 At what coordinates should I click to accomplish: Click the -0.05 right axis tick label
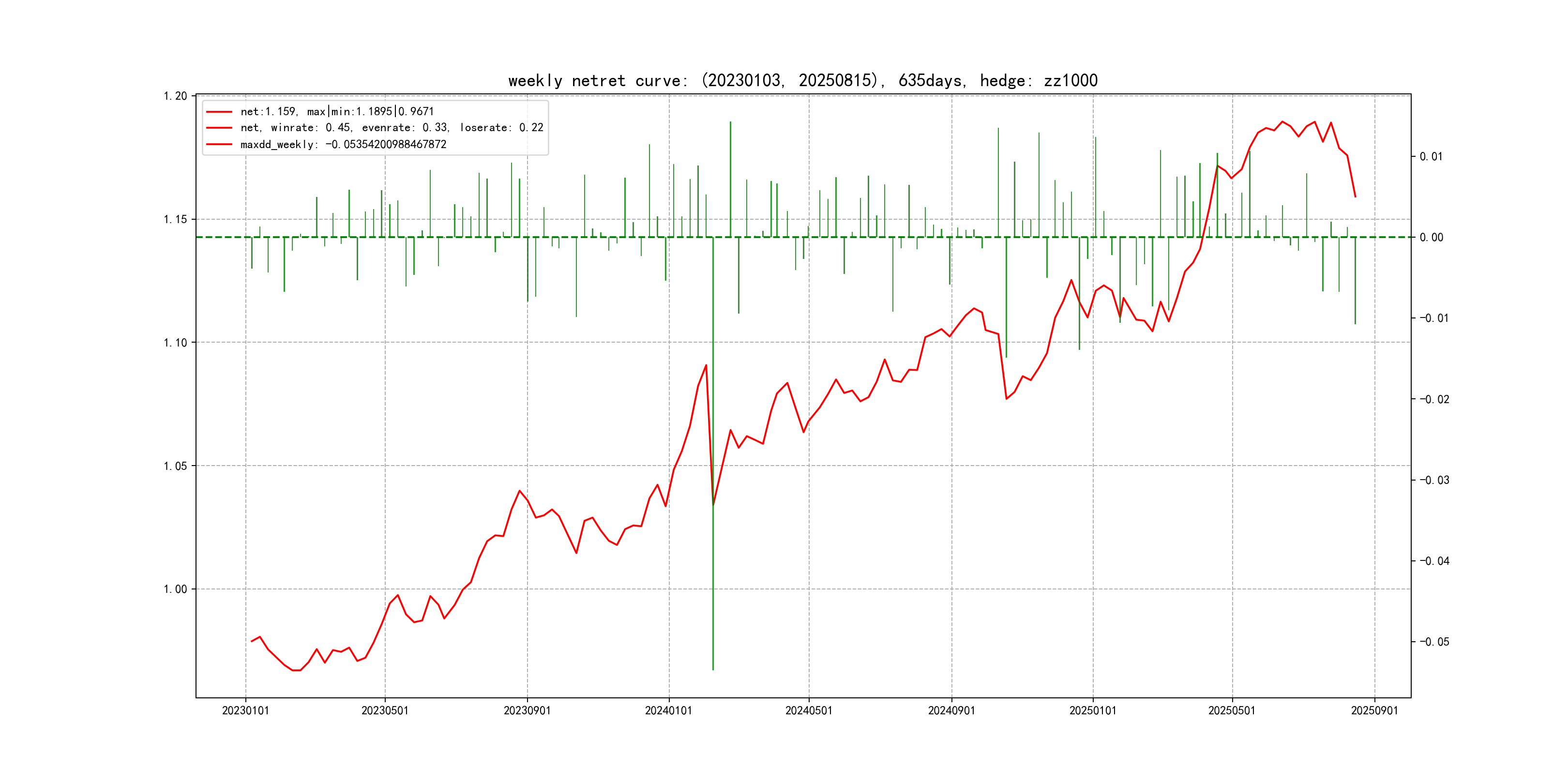tap(1434, 642)
